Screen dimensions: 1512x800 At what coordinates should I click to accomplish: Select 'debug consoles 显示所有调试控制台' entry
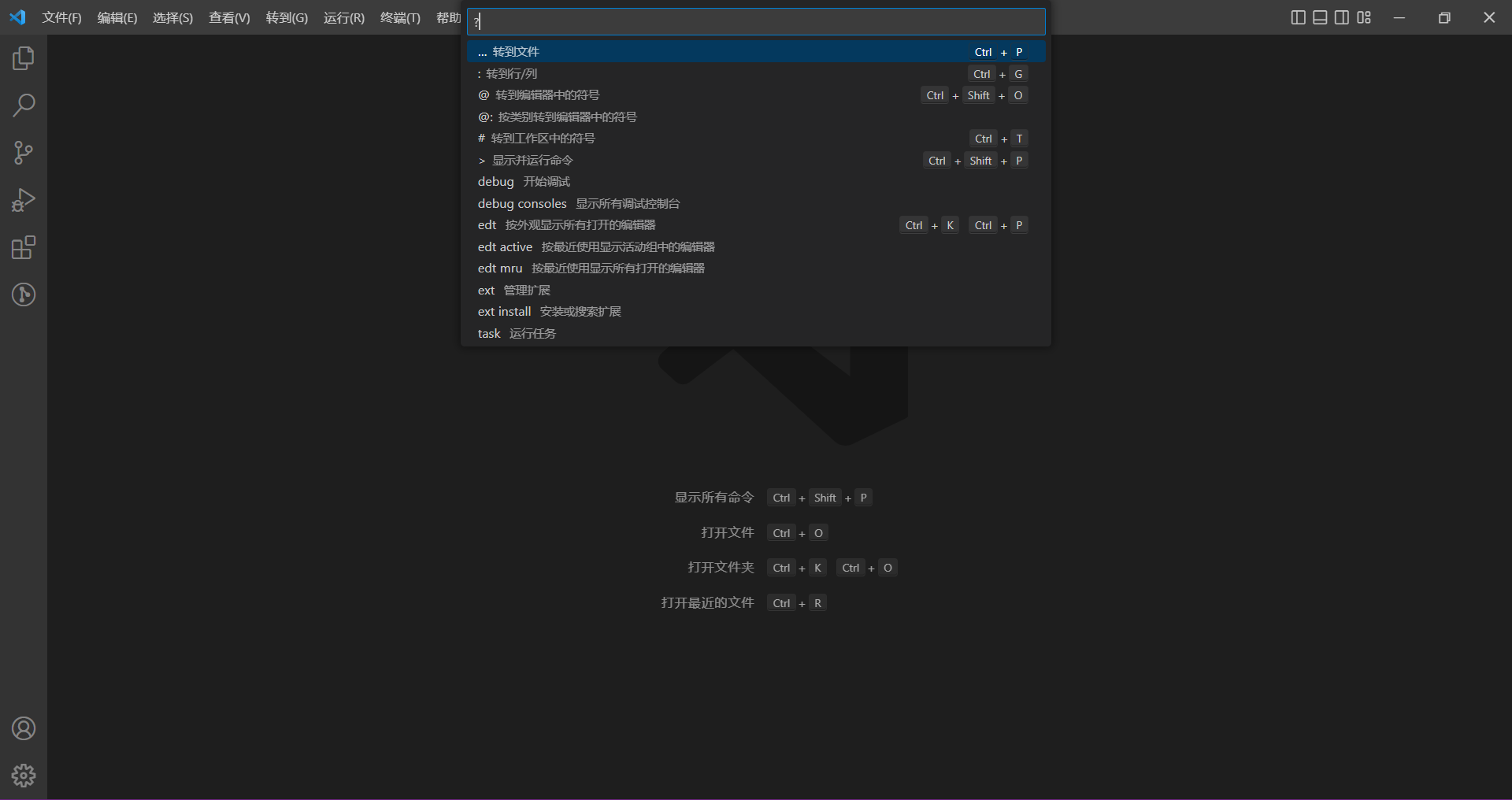756,203
